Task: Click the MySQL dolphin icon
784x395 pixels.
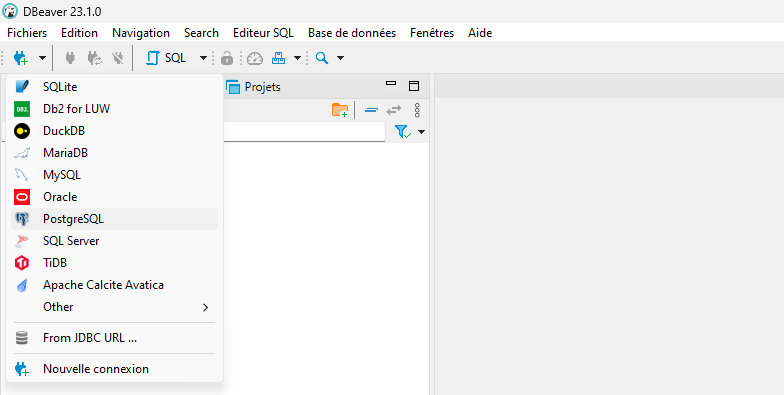Action: [x=22, y=175]
